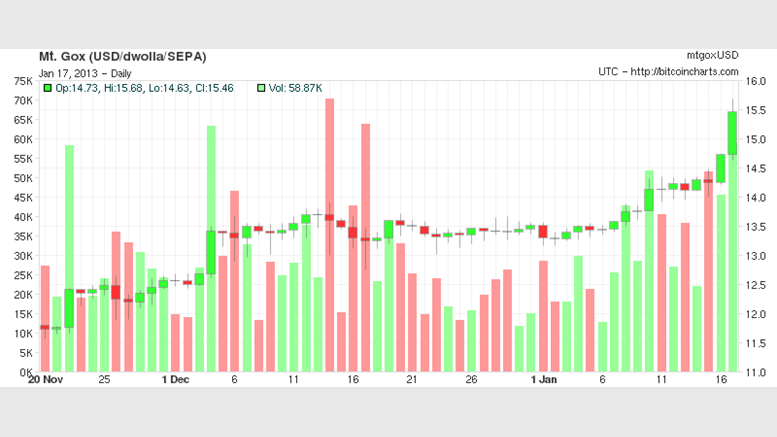Click the '45K' volume axis label
This screenshot has width=777, height=437.
[23, 198]
